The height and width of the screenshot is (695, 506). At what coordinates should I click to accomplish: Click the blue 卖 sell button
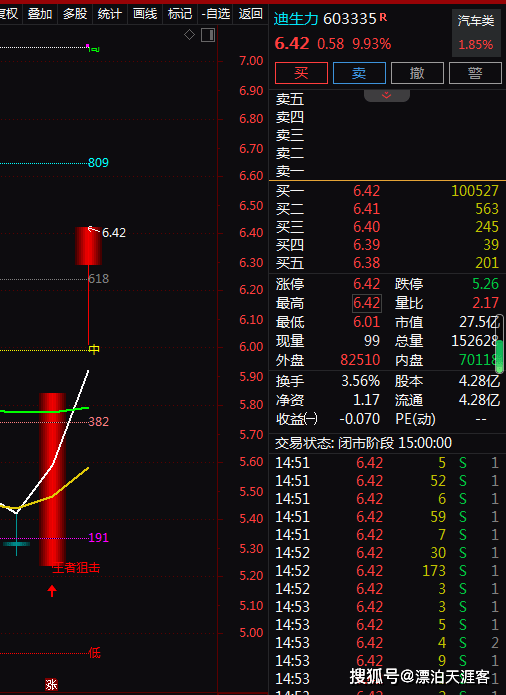click(x=359, y=73)
